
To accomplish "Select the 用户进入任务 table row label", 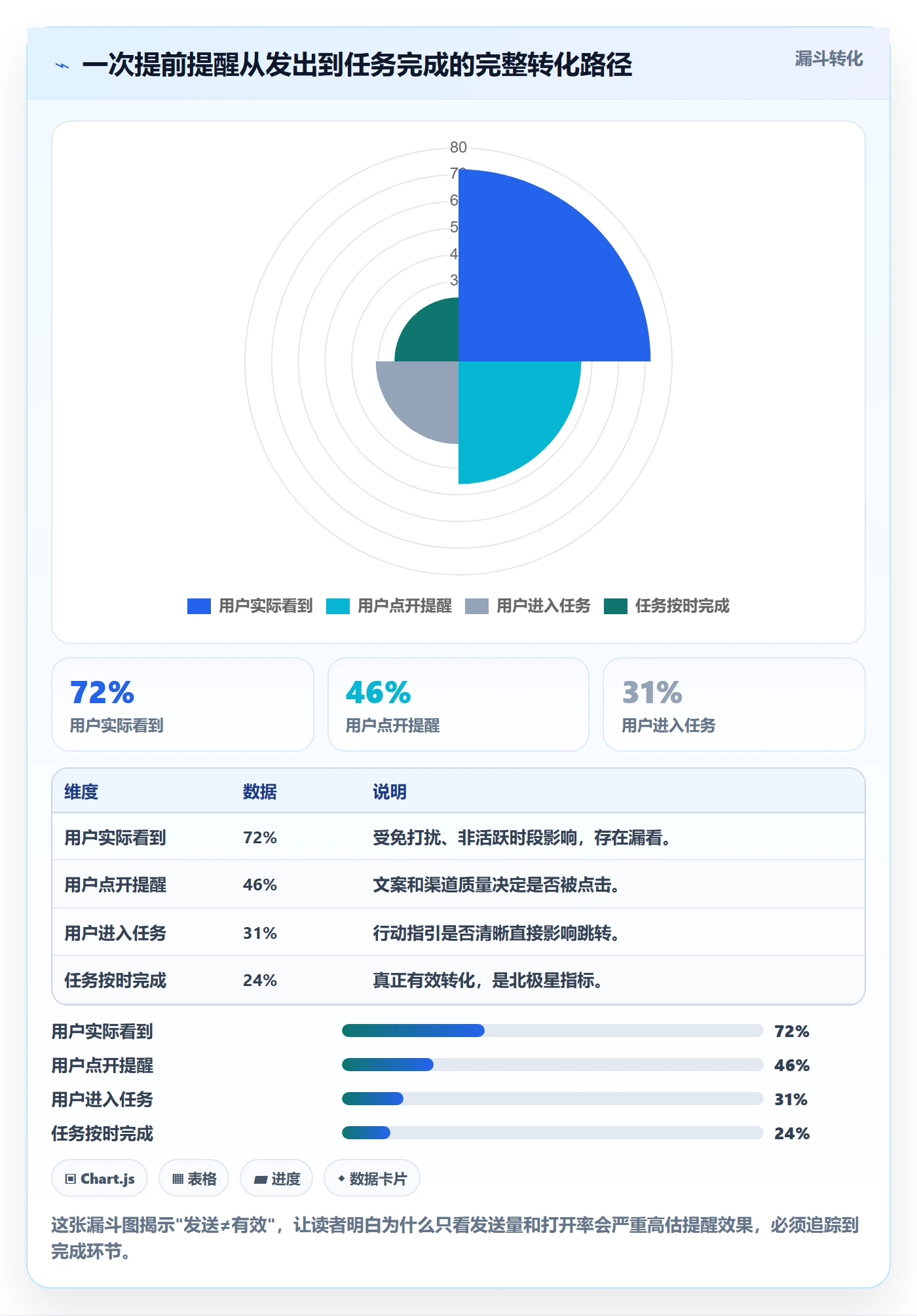I will [115, 933].
